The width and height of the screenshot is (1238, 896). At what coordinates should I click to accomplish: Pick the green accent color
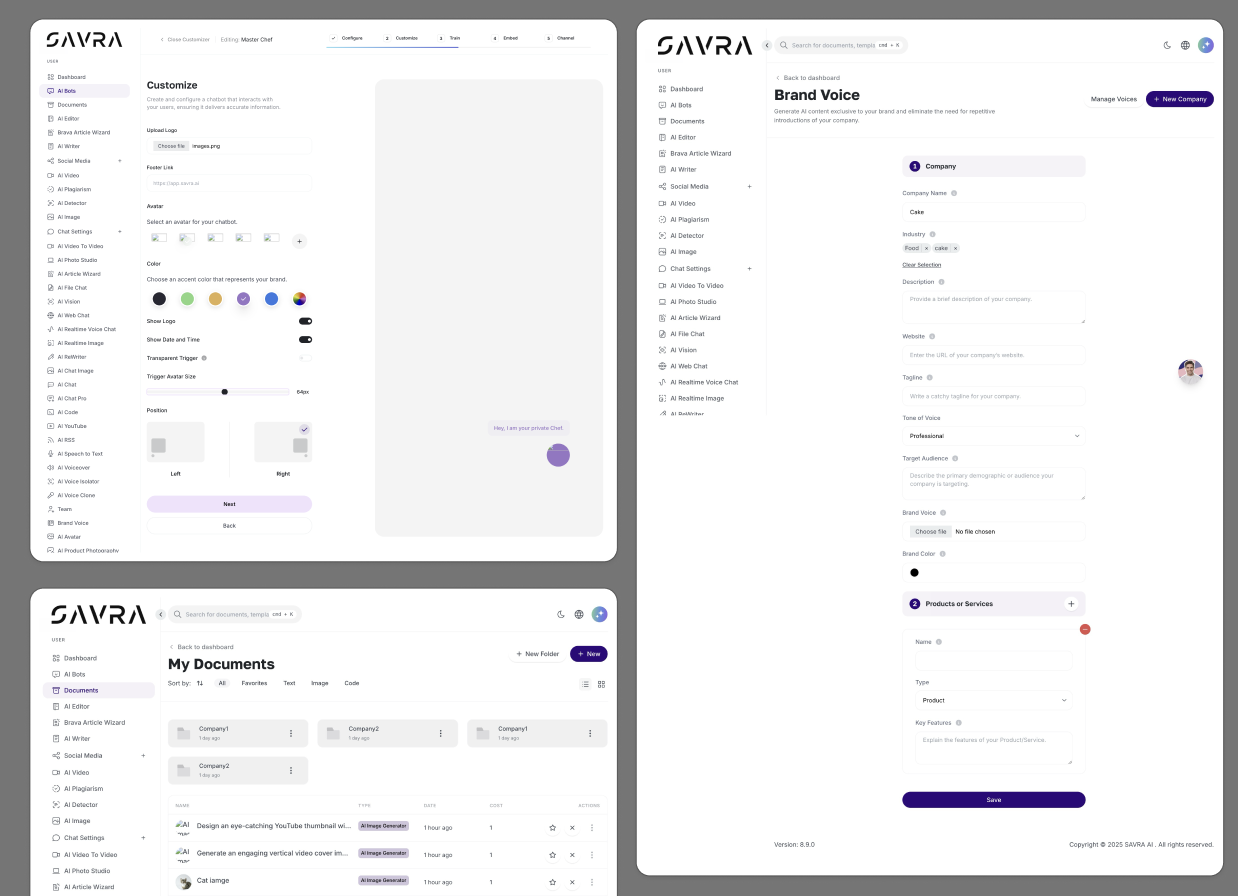tap(187, 299)
